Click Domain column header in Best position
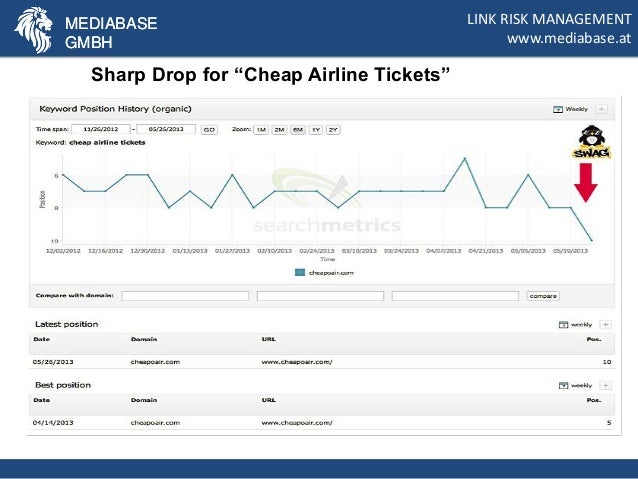The width and height of the screenshot is (638, 479). [144, 400]
